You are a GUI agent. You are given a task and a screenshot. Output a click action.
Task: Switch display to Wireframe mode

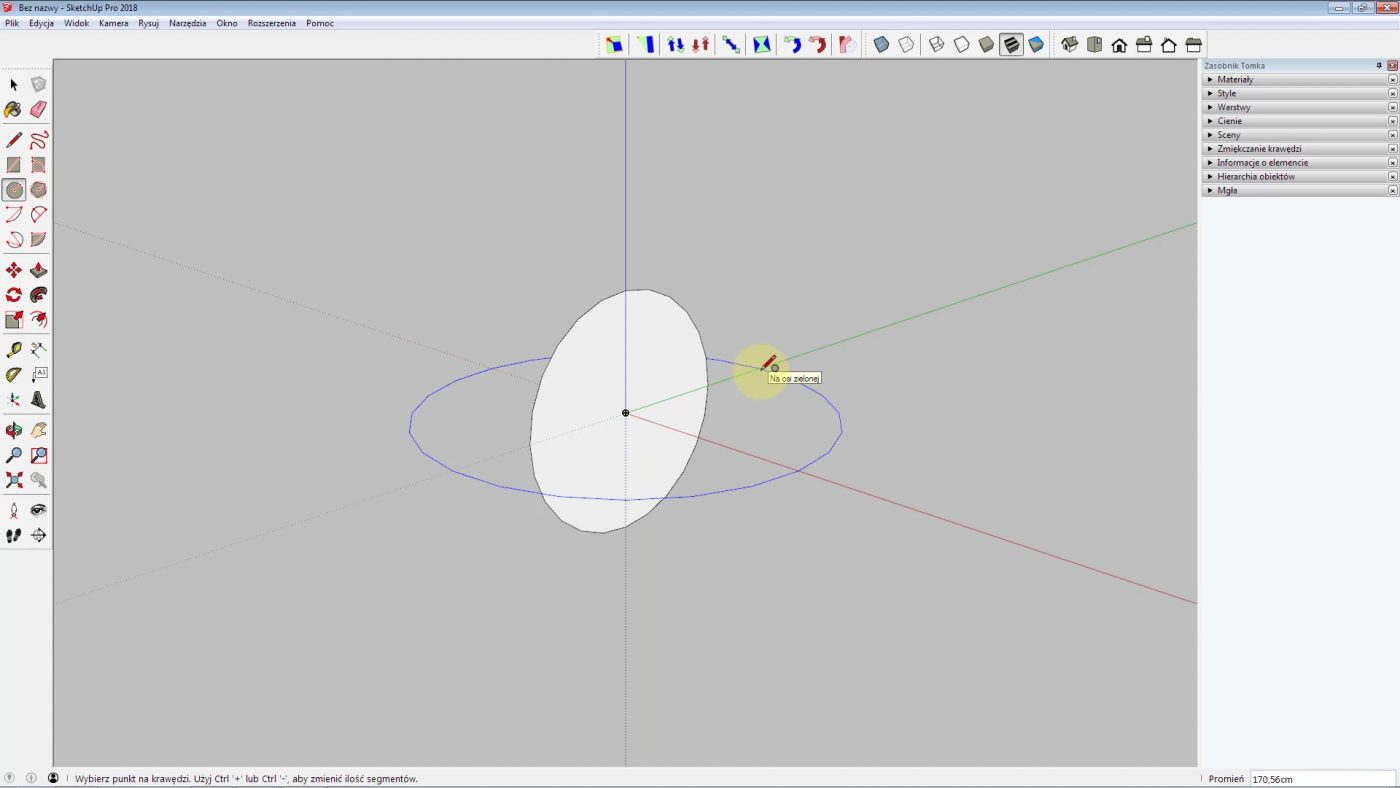pyautogui.click(x=934, y=44)
